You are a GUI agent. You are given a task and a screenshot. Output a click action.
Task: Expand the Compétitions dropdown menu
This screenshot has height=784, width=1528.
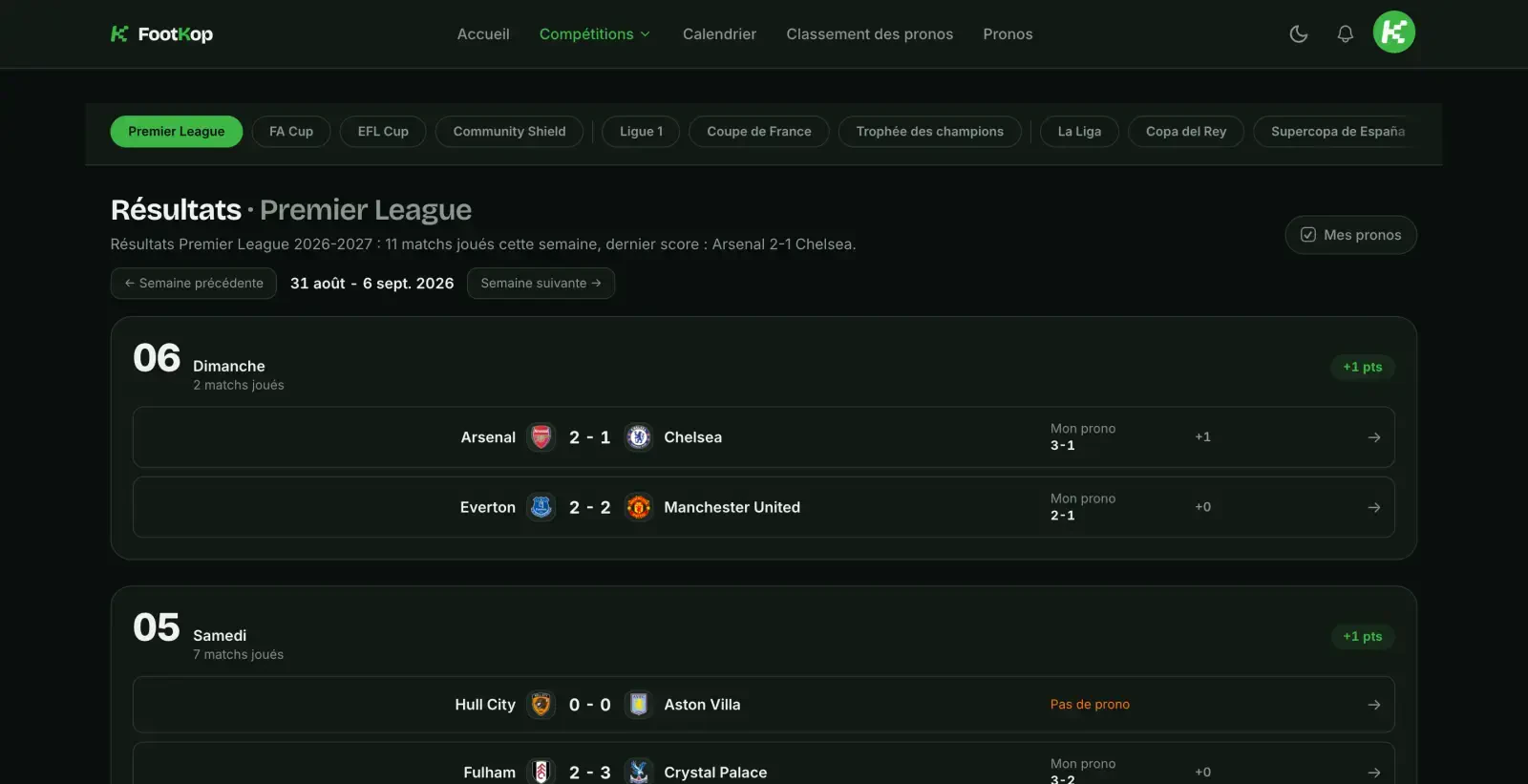point(595,34)
